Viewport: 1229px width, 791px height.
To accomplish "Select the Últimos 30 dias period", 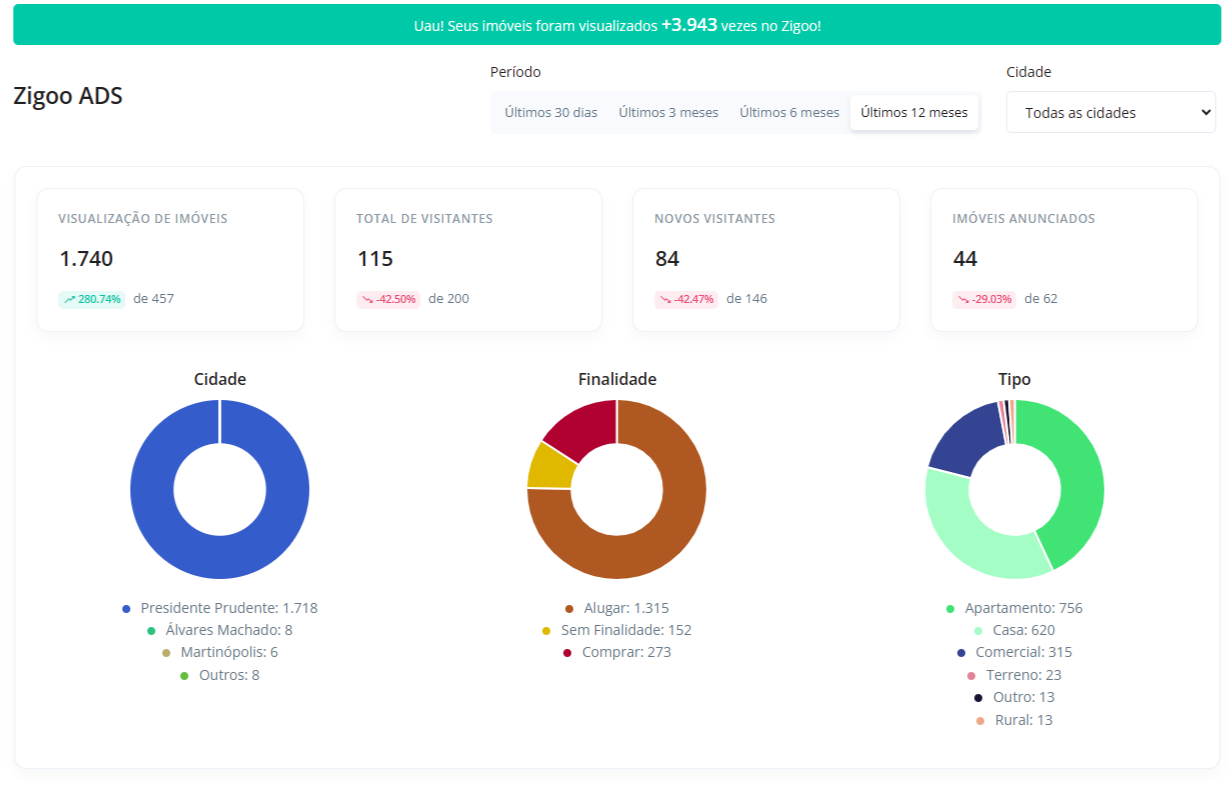I will (550, 113).
